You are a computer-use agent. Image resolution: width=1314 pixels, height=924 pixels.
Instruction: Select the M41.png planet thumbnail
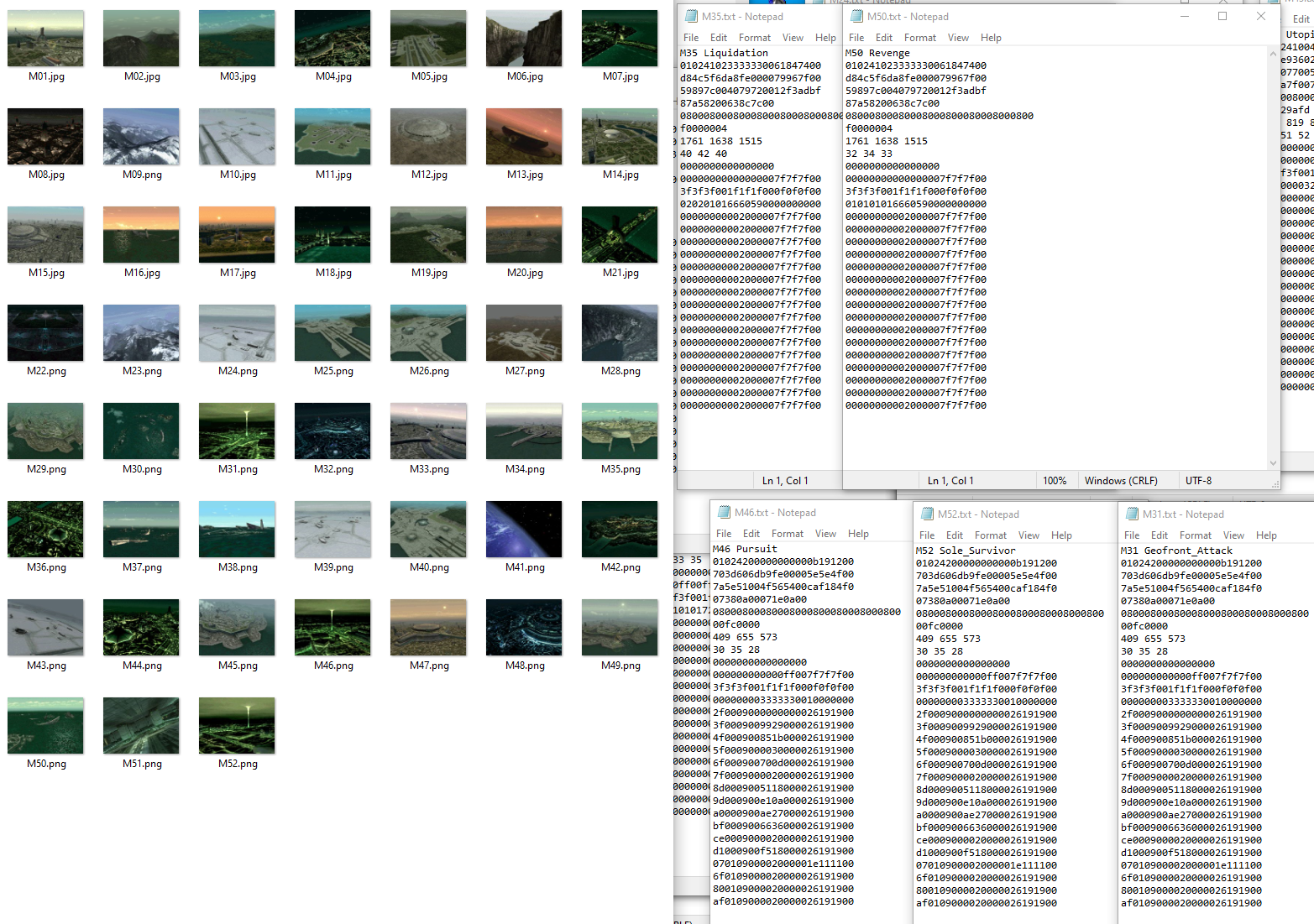[524, 529]
